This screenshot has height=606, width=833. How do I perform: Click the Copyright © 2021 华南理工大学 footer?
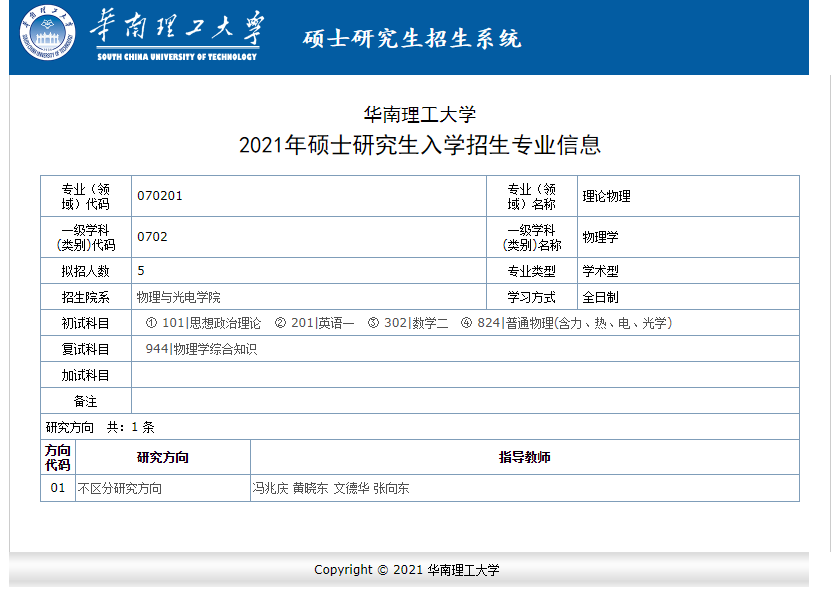click(x=407, y=570)
